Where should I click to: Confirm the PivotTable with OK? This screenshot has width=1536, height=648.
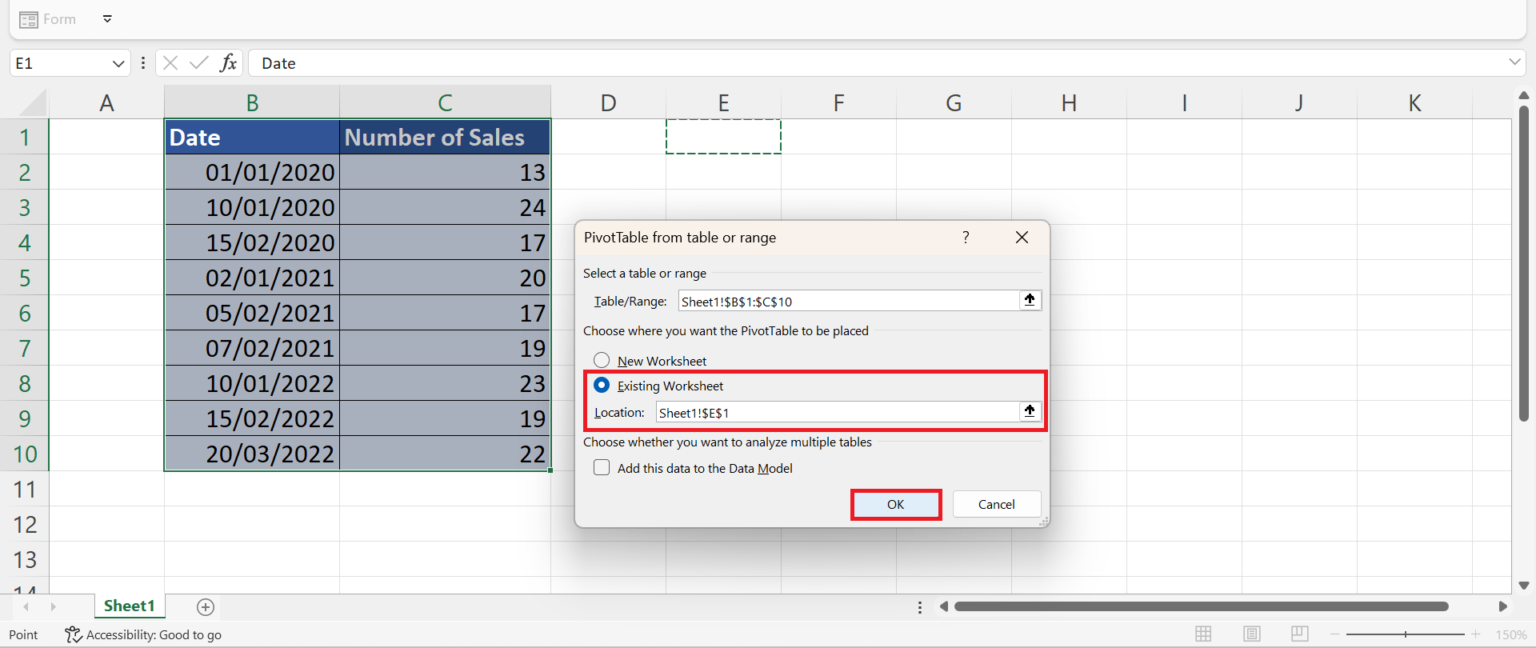pyautogui.click(x=895, y=504)
